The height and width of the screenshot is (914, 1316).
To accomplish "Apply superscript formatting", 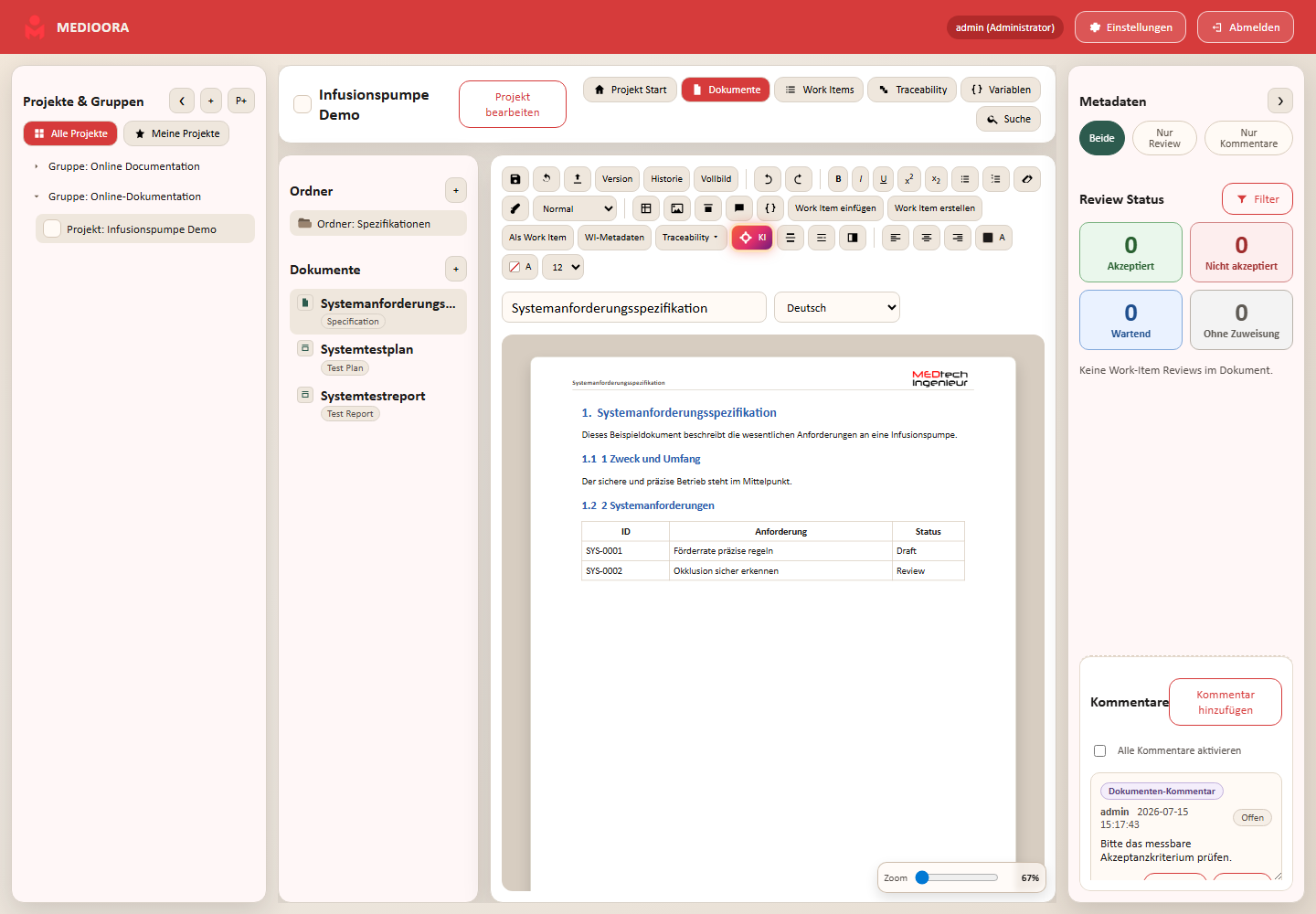I will click(x=909, y=179).
